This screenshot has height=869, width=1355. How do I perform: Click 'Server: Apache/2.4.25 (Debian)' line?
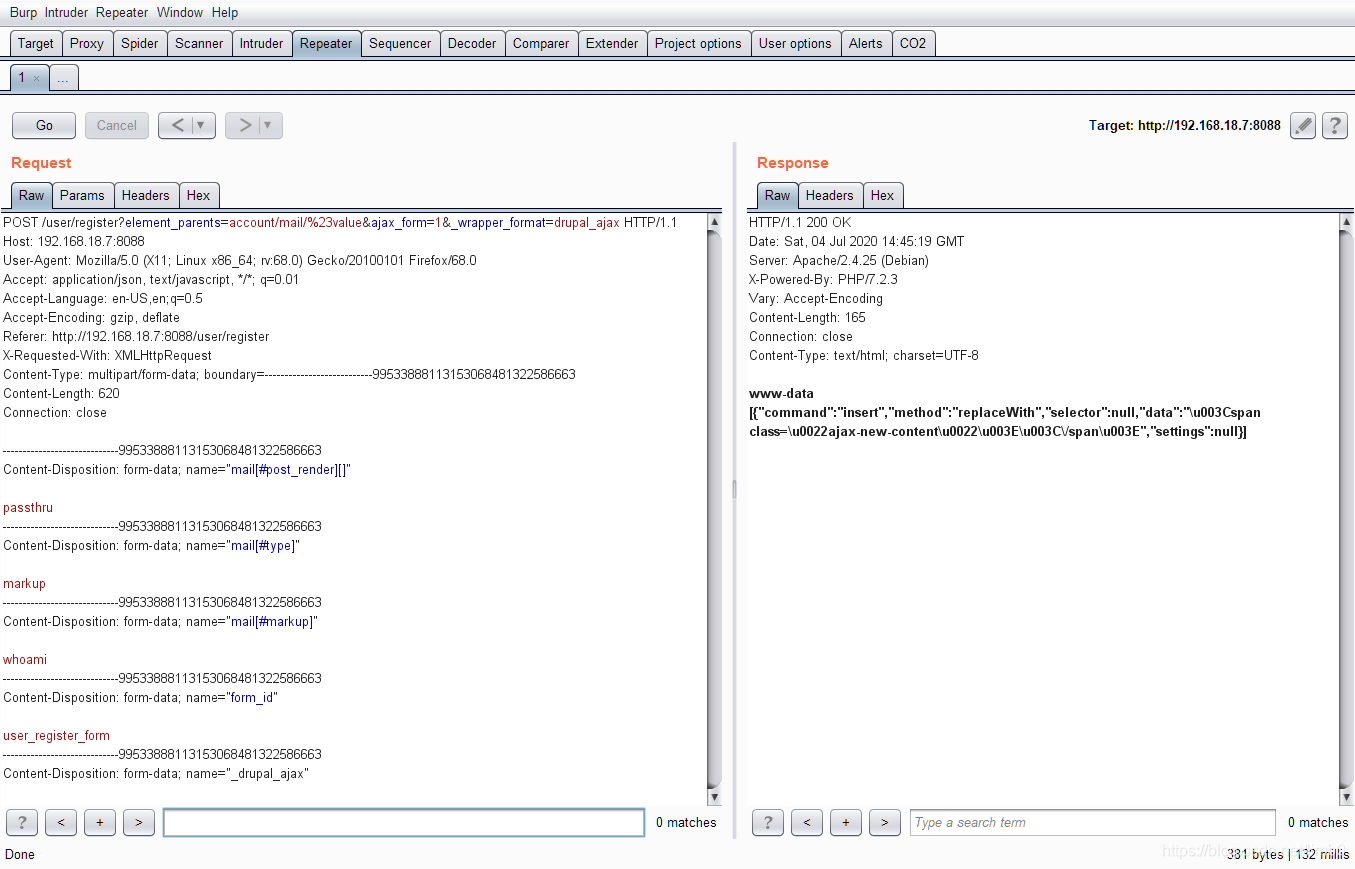(839, 260)
